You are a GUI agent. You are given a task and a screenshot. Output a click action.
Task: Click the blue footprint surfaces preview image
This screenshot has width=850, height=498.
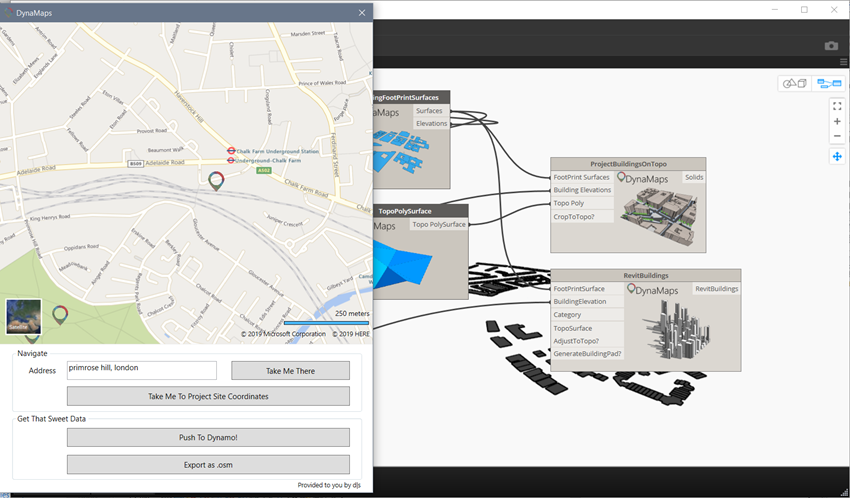click(x=401, y=150)
